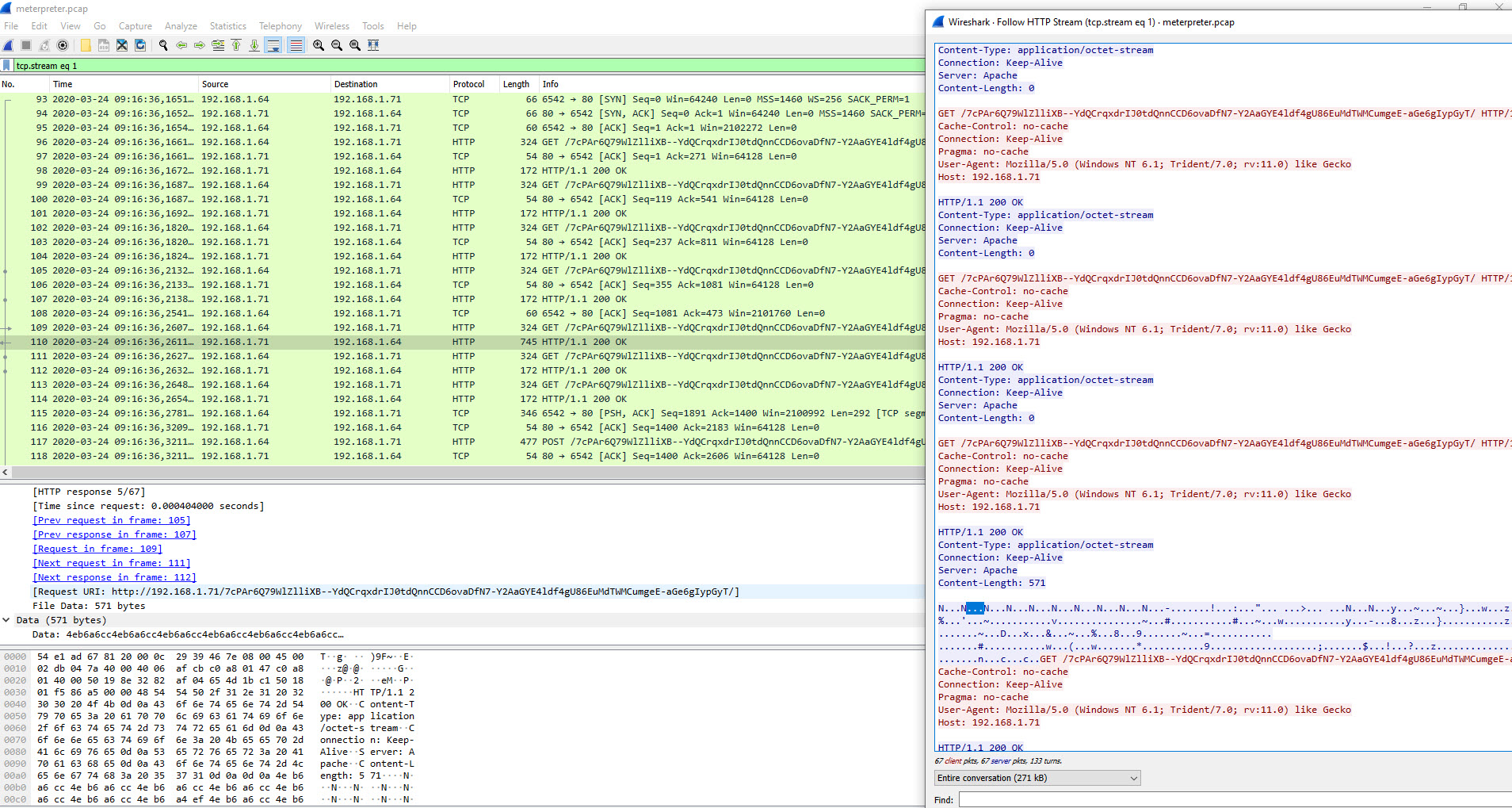Select Time since request line
Screen dimensions: 1512x808
tap(148, 506)
